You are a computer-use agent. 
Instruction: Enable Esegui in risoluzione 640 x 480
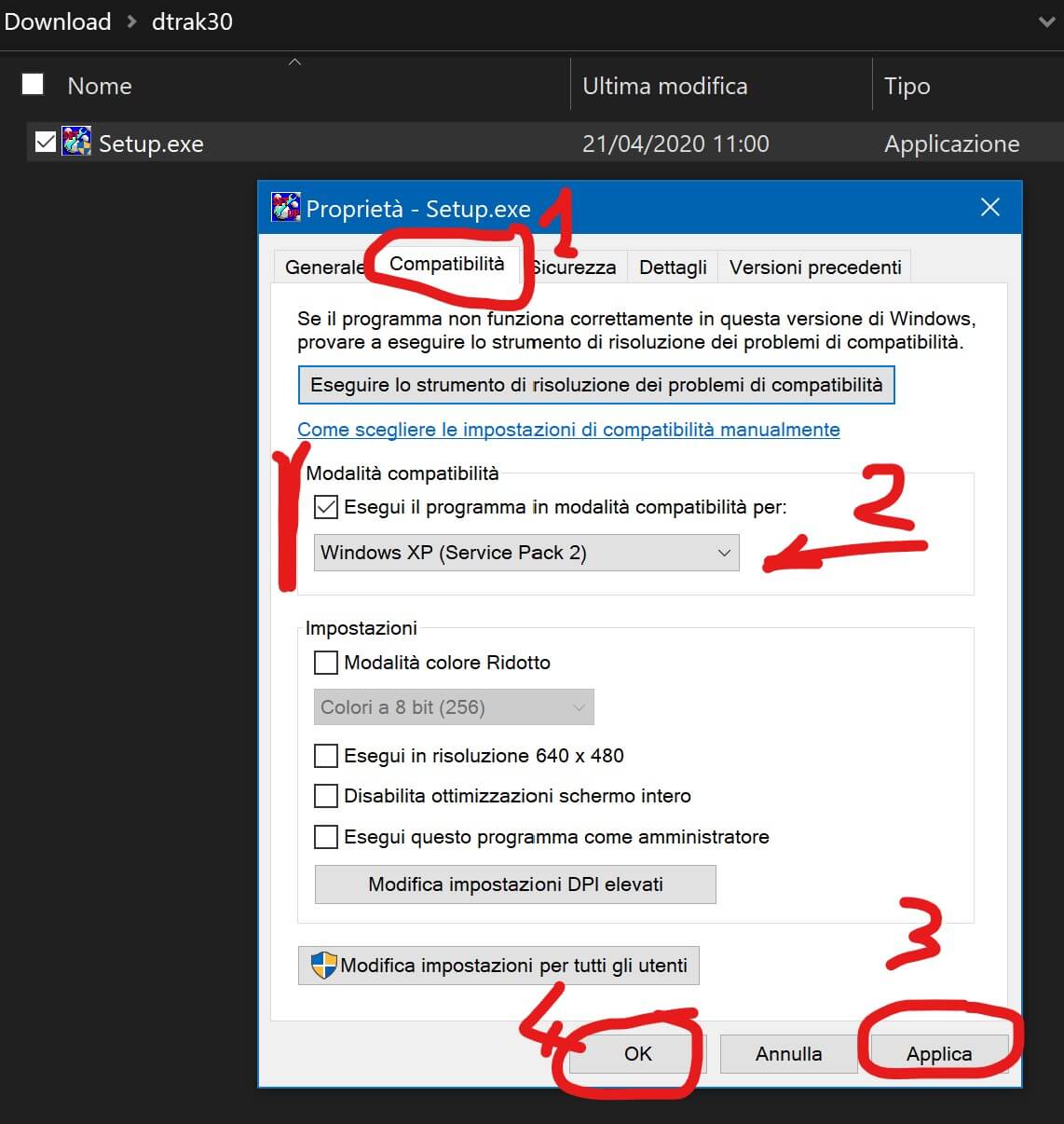tap(326, 756)
